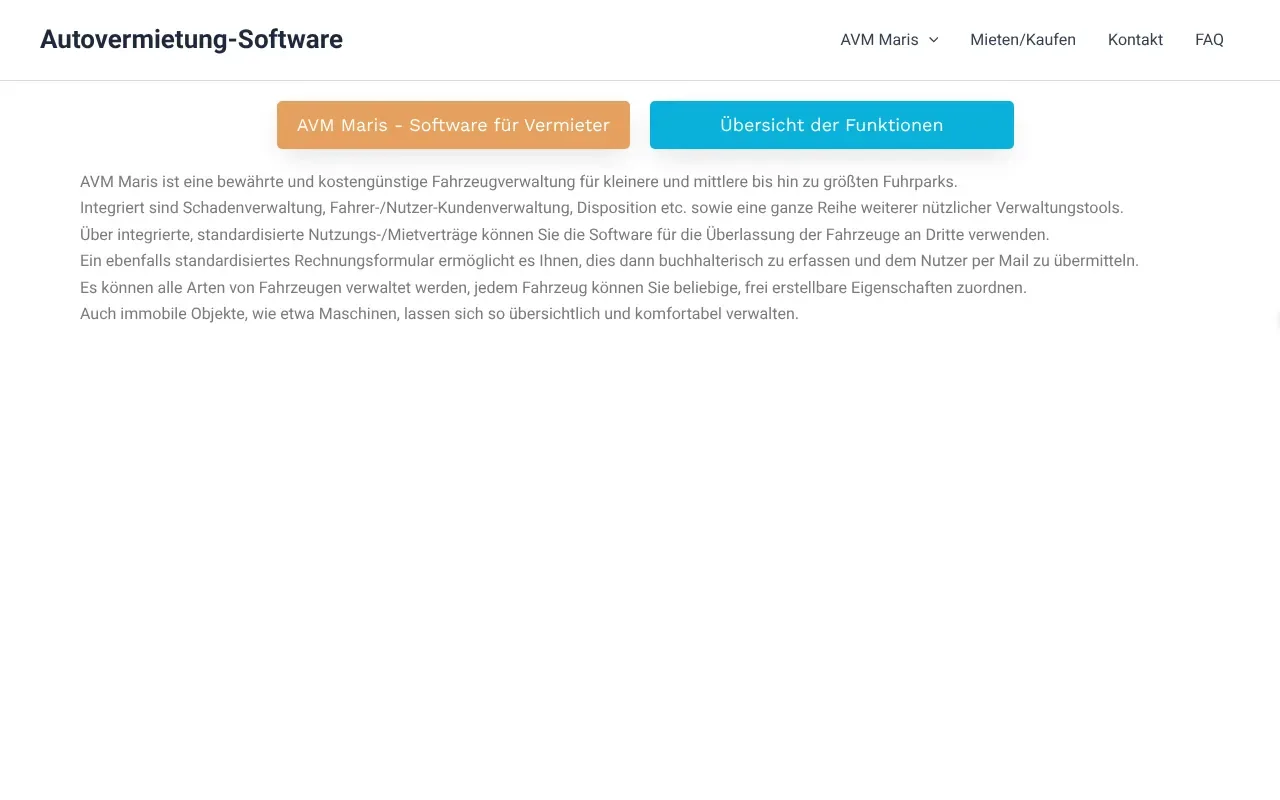The image size is (1280, 800).
Task: Go to Mieten/Kaufen to compare purchase options
Action: (1023, 40)
